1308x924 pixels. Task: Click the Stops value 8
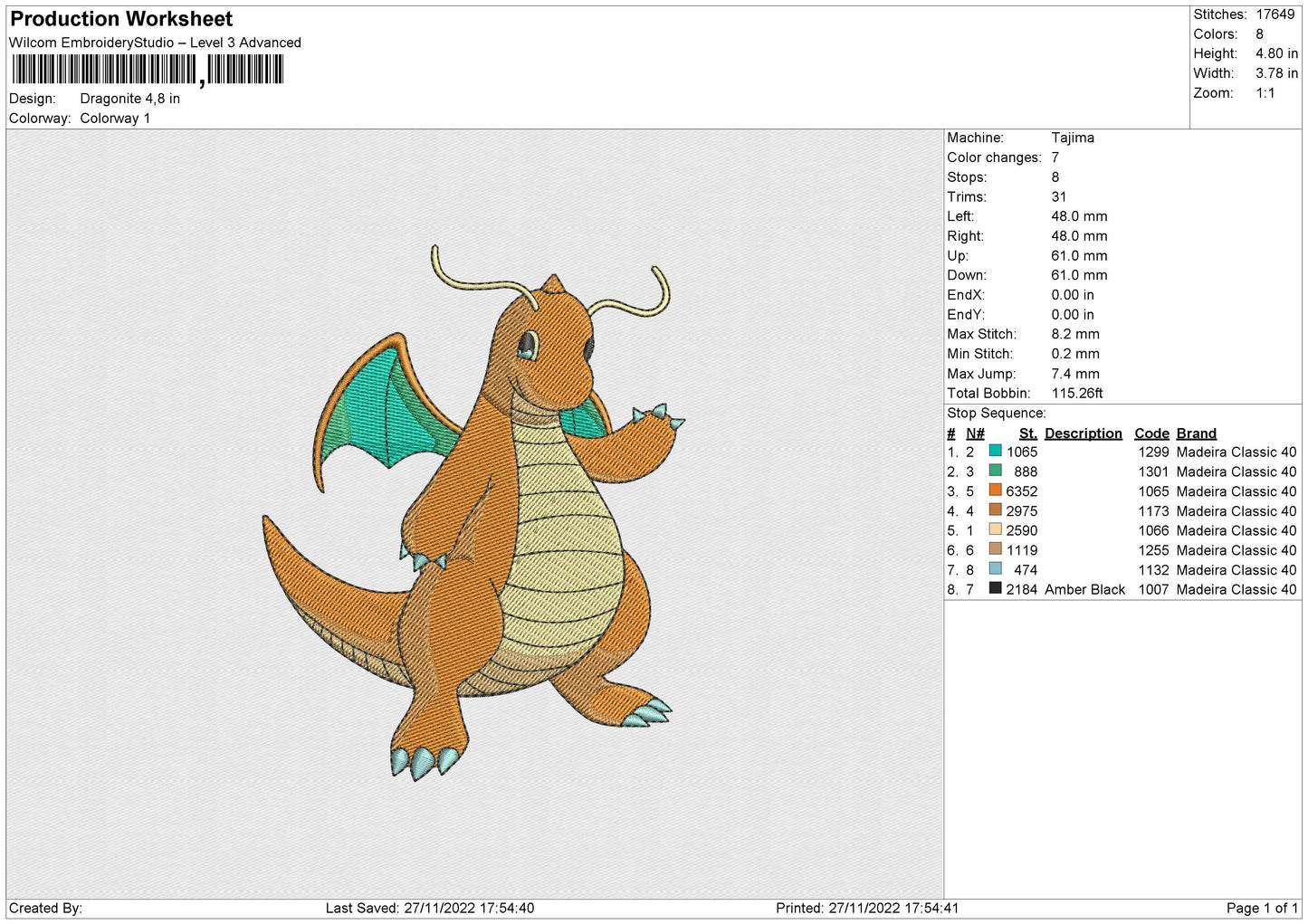tap(1055, 177)
